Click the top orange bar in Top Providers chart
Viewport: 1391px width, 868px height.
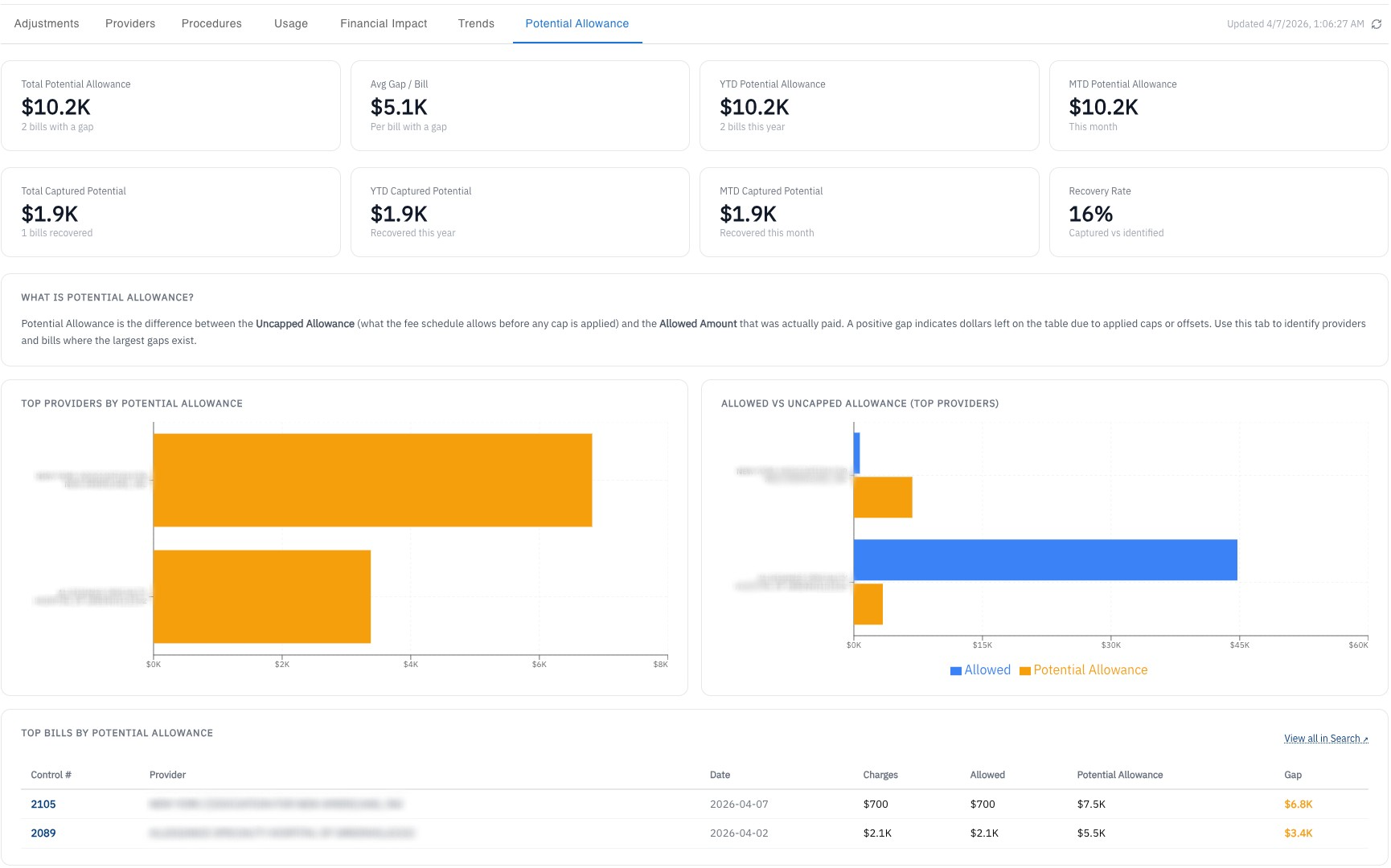coord(370,480)
